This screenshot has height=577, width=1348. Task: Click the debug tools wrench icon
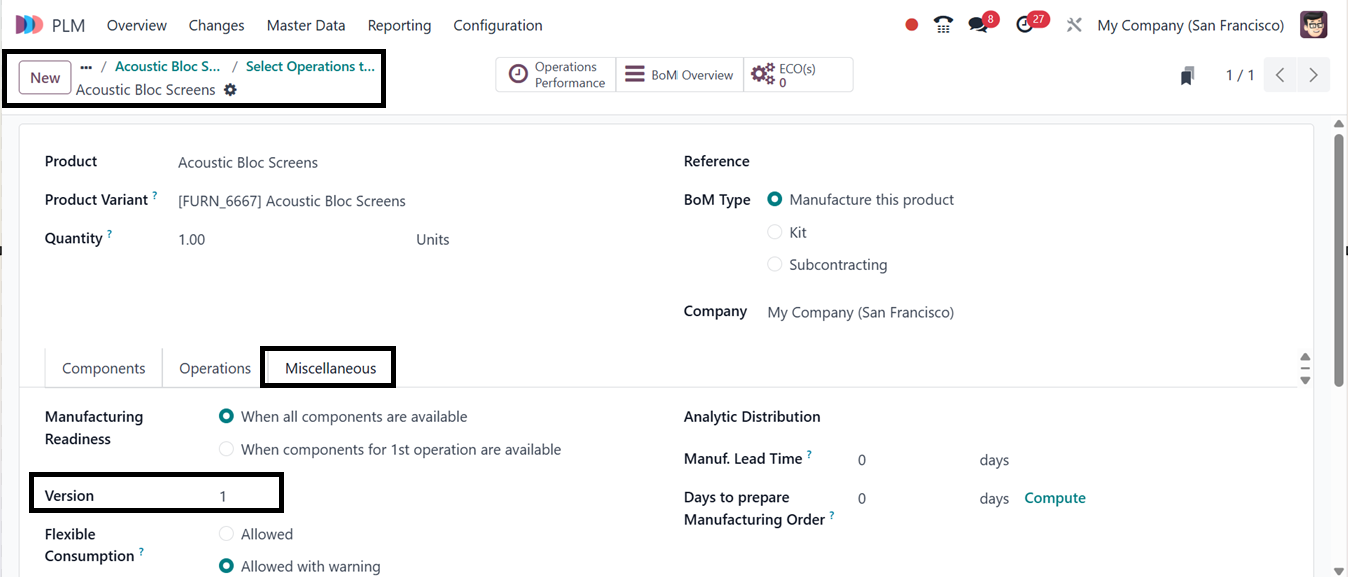pos(1074,25)
